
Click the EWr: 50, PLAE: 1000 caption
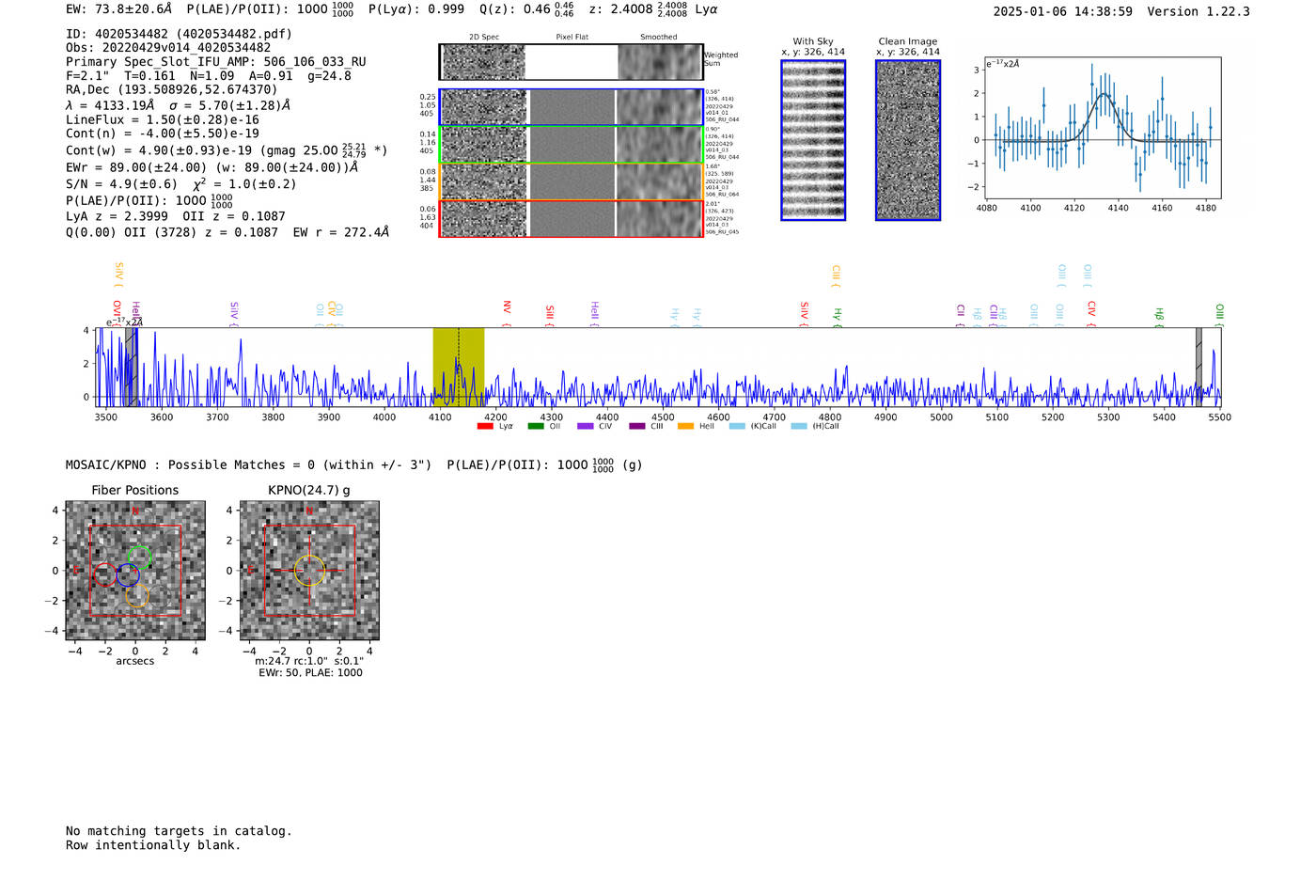coord(310,672)
